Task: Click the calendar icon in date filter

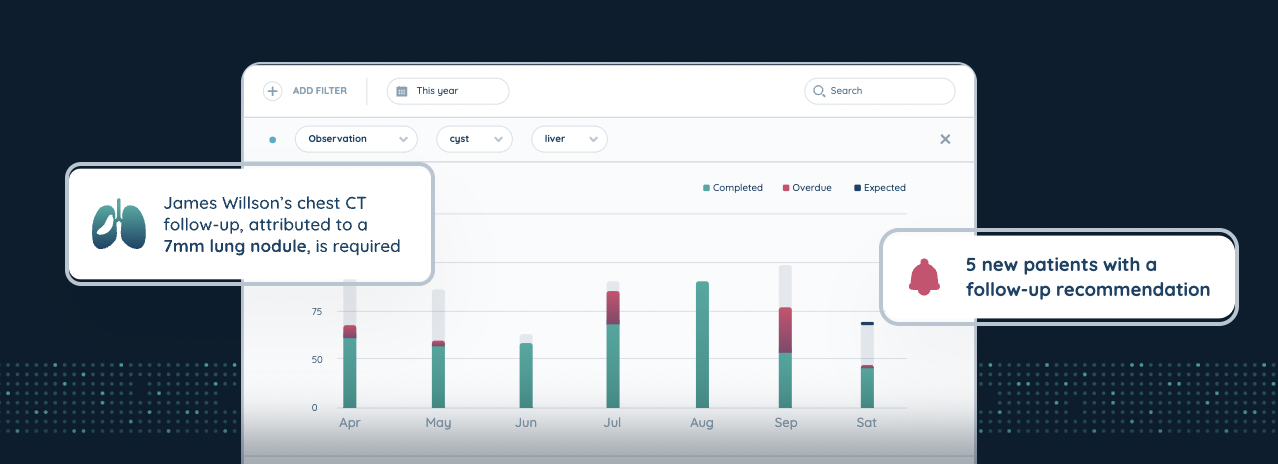Action: [x=402, y=91]
